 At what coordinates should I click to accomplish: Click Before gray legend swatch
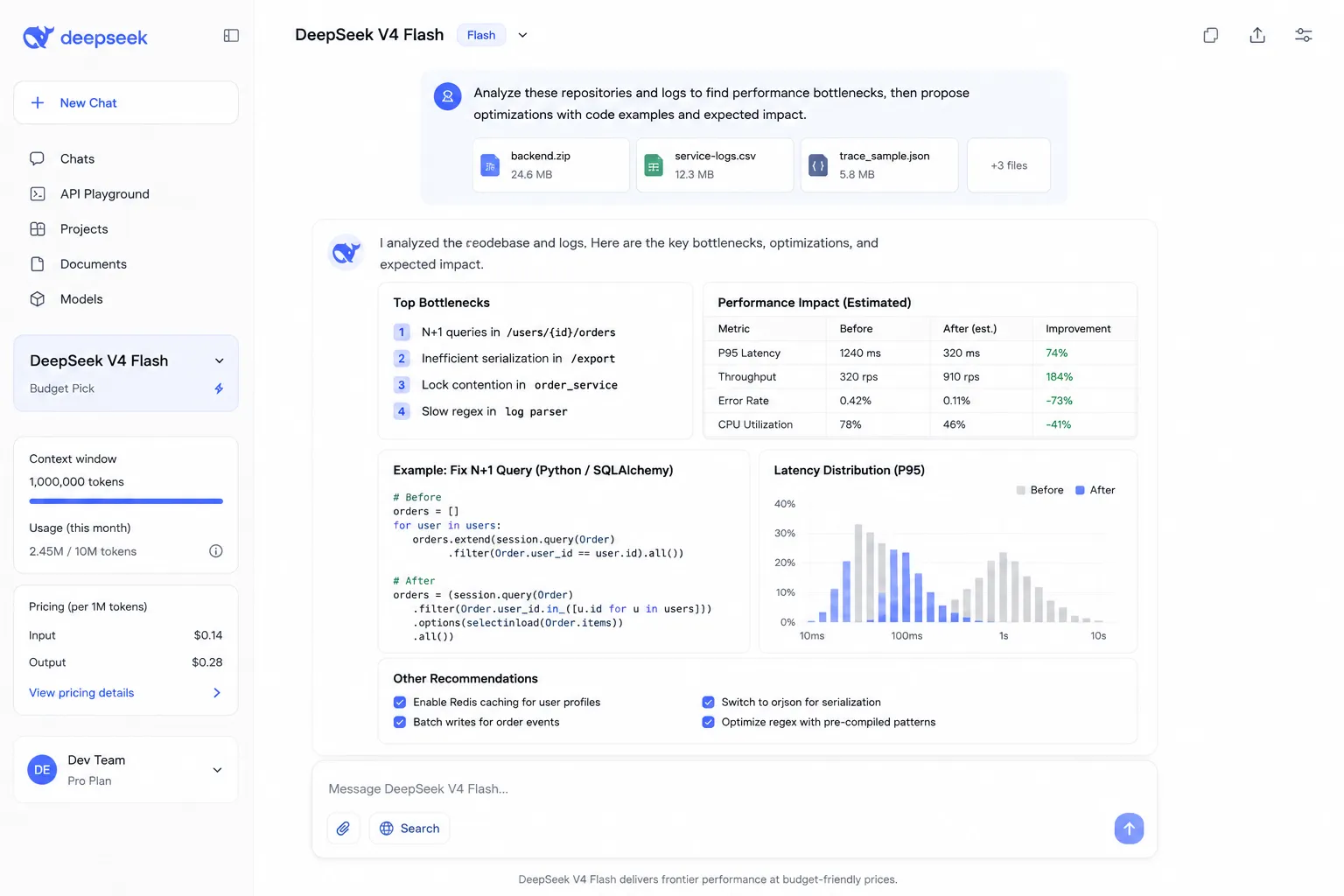tap(1020, 490)
